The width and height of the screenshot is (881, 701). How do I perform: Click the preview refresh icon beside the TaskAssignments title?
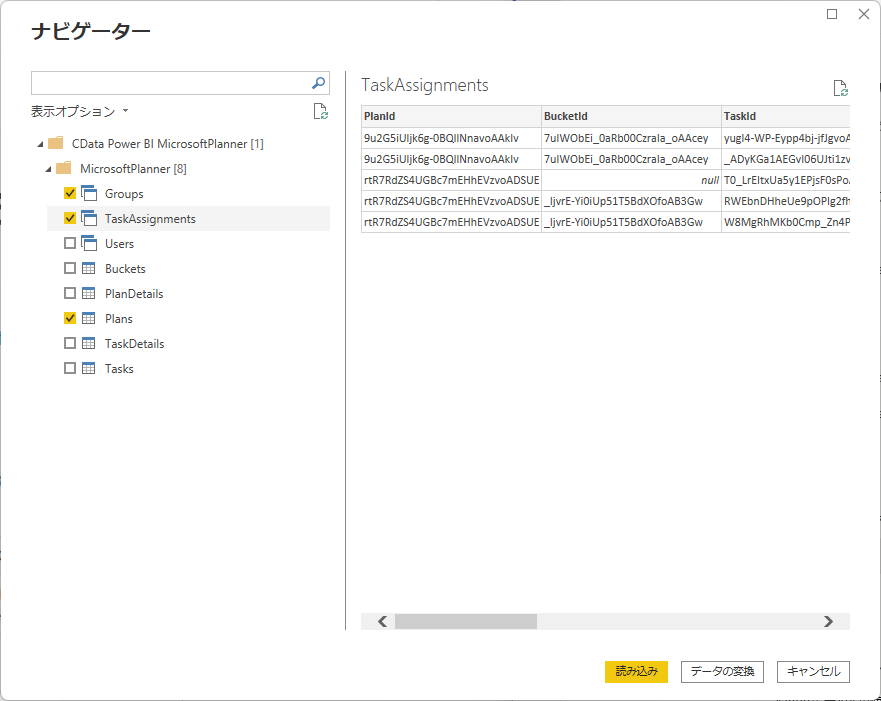coord(841,88)
